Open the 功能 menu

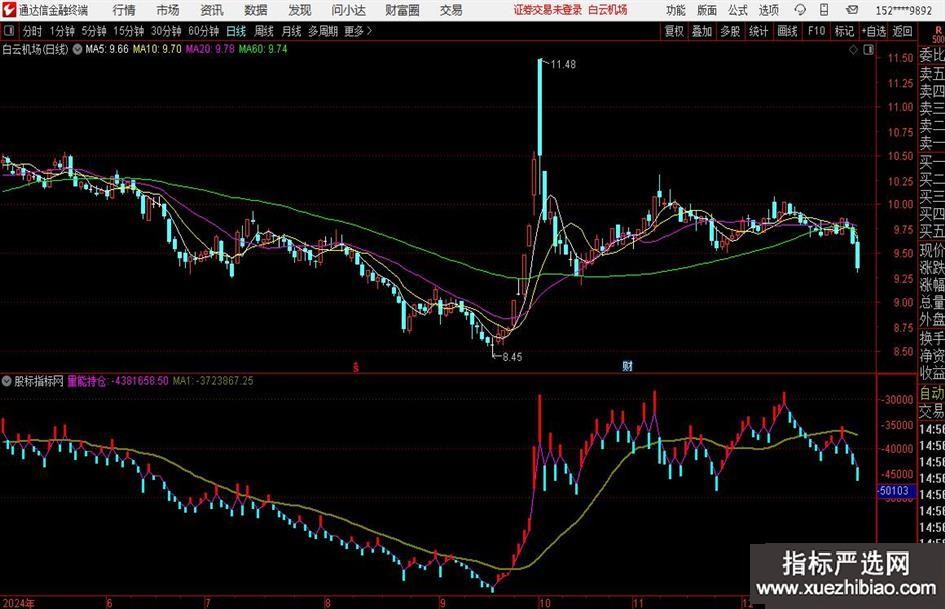coord(676,10)
